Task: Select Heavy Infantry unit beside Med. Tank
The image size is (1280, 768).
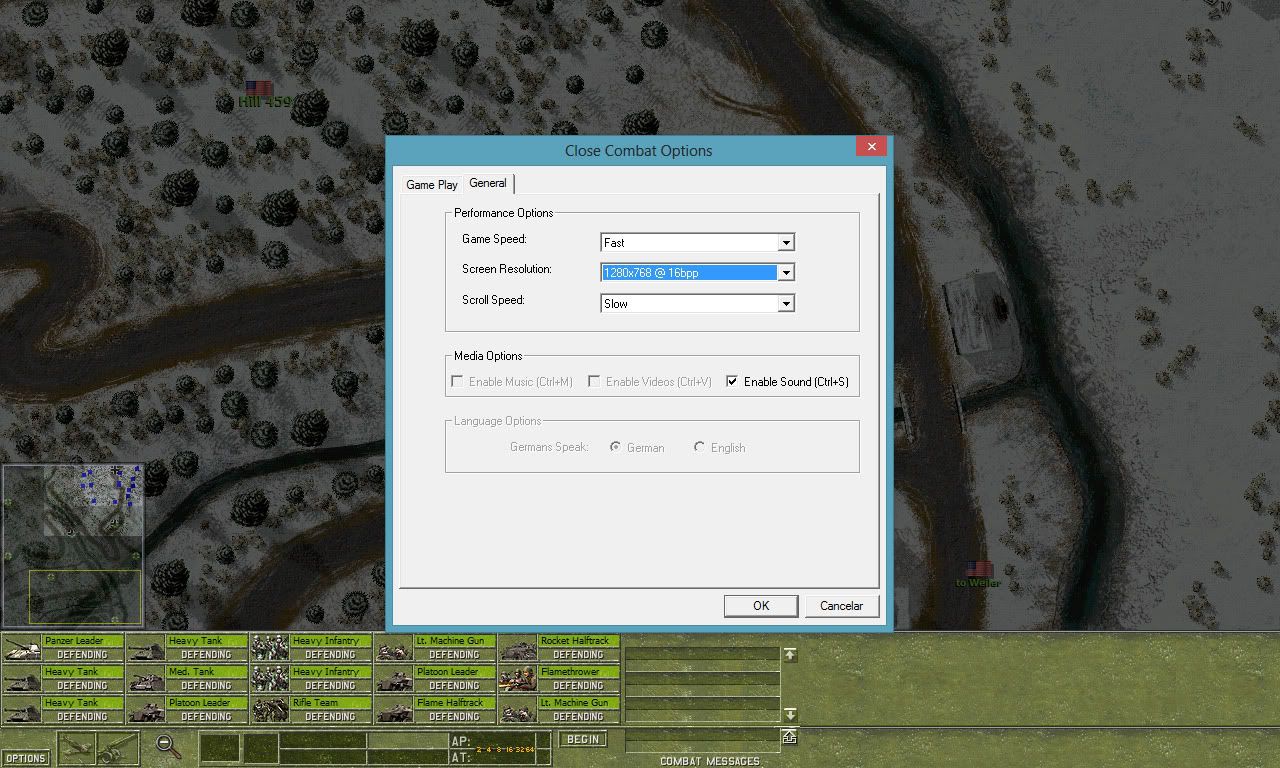Action: tap(311, 679)
